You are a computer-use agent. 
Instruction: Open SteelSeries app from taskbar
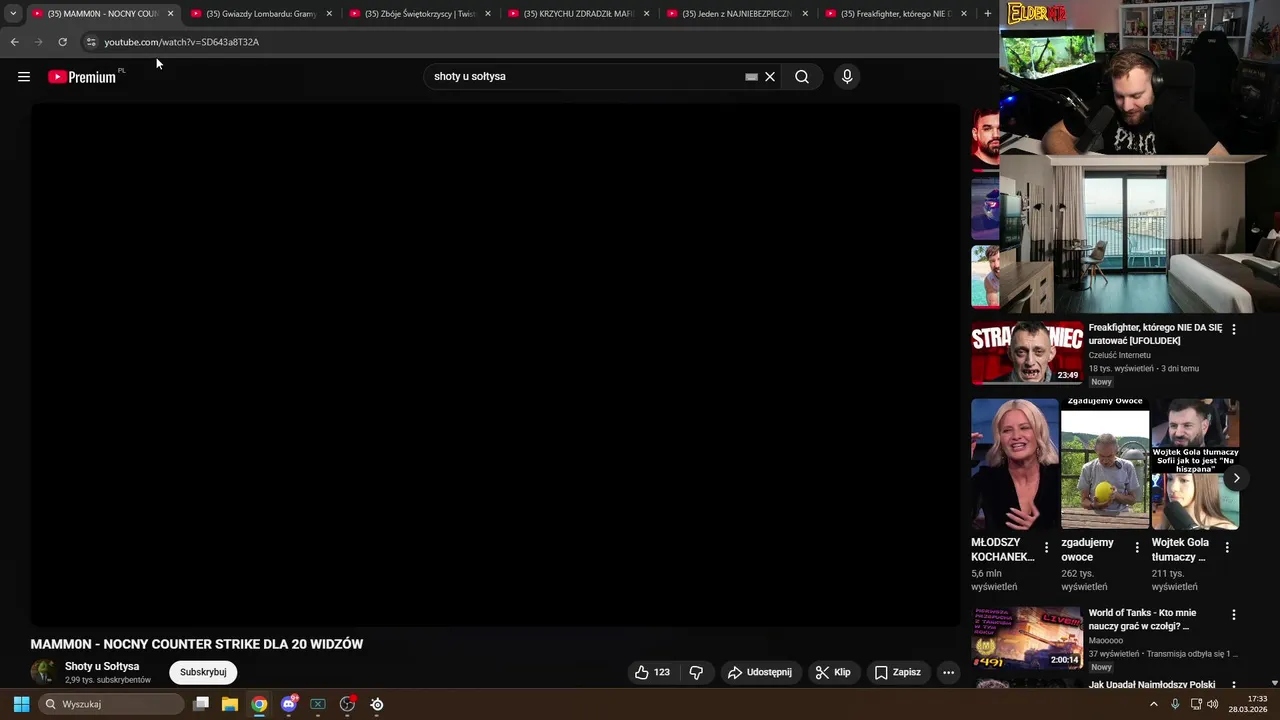point(377,704)
